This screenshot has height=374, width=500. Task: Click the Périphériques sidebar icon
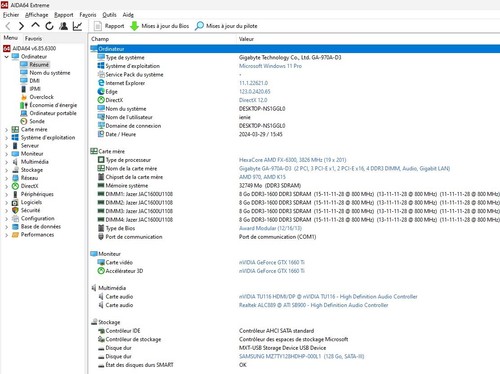tap(15, 194)
